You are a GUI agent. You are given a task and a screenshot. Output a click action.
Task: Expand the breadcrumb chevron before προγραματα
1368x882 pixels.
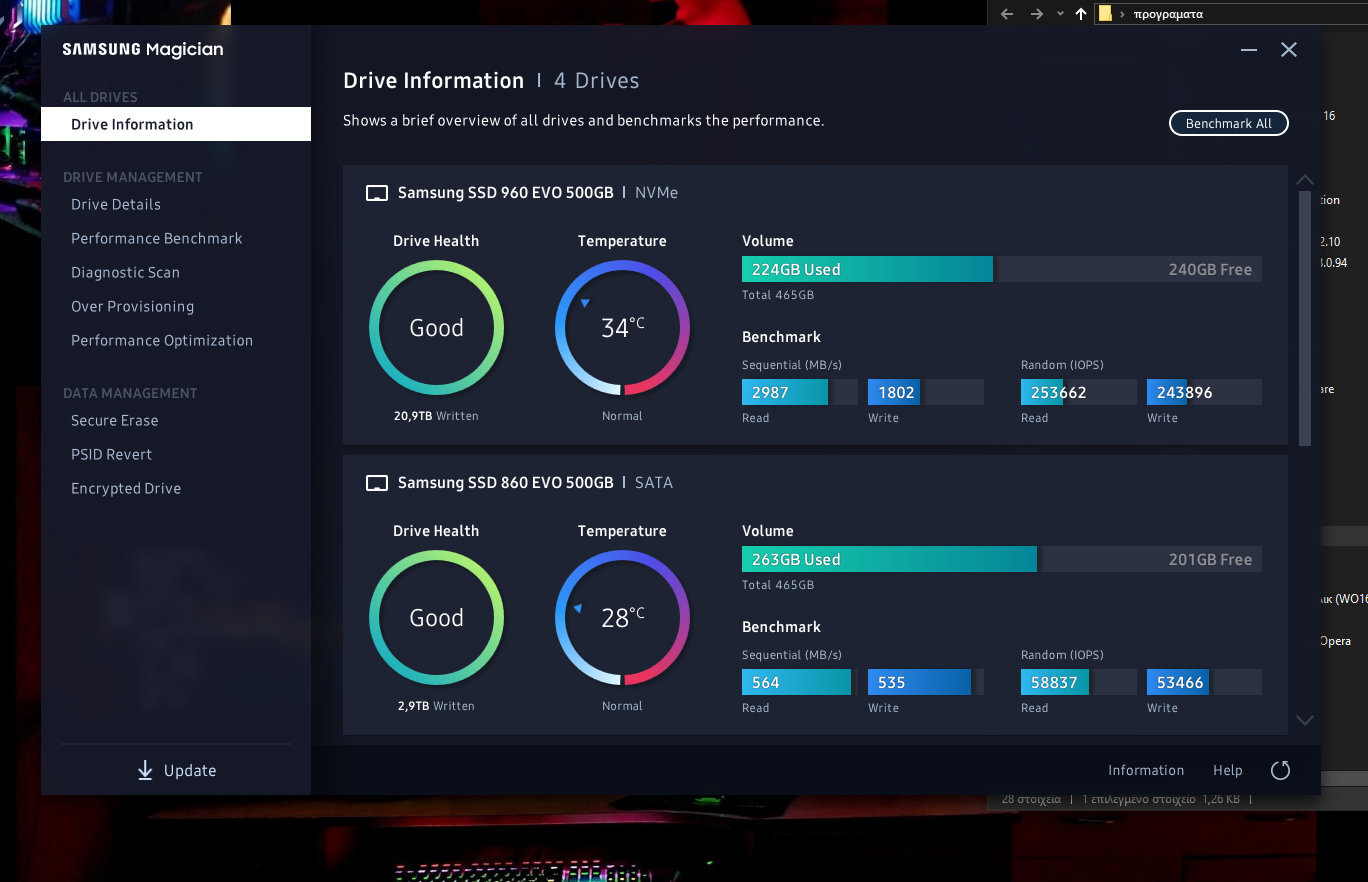tap(1123, 14)
